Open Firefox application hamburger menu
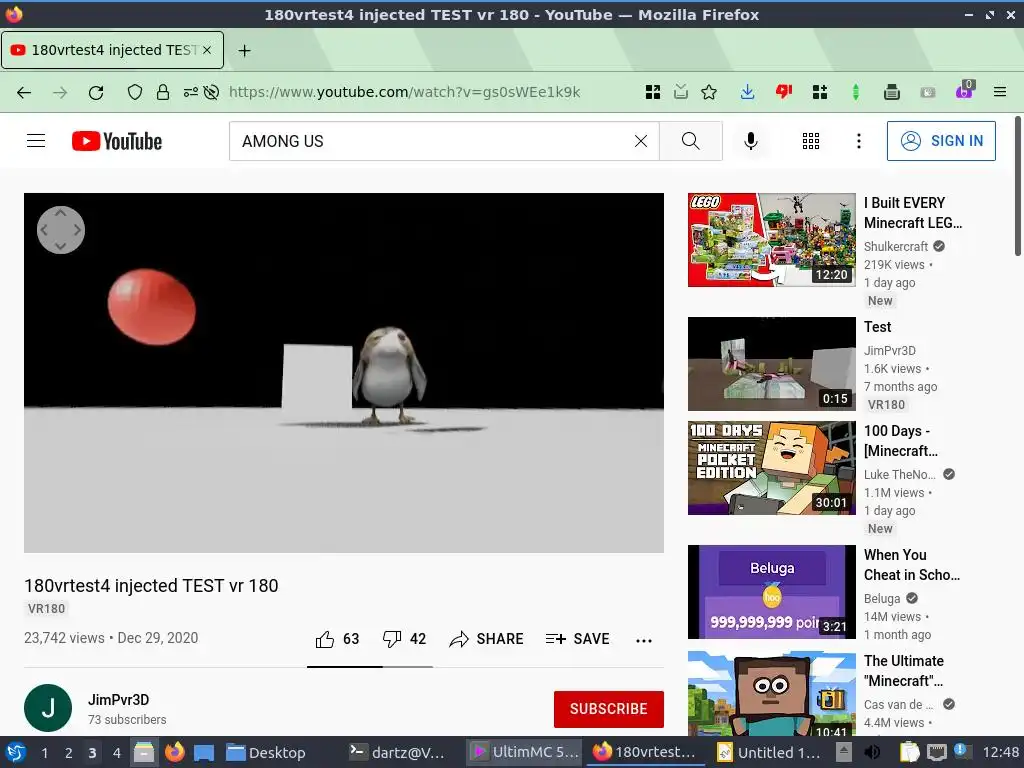 1000,92
